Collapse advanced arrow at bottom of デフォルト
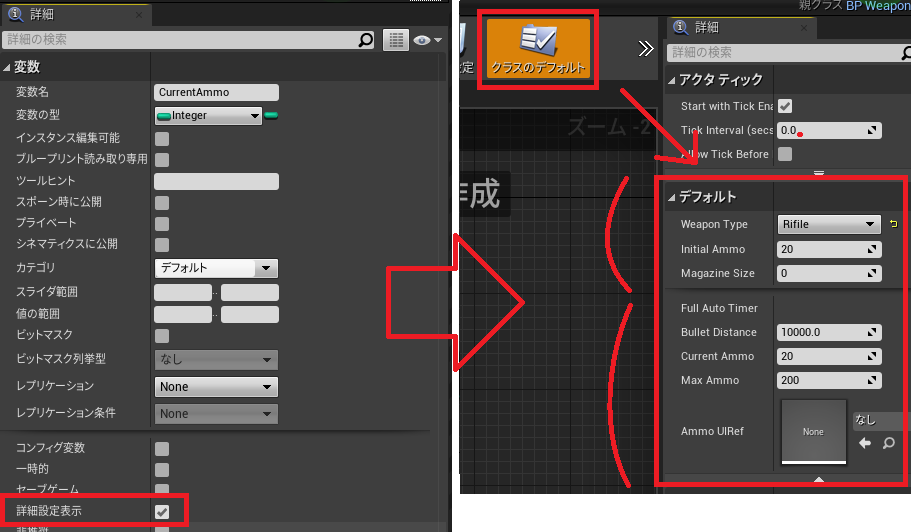 [819, 479]
